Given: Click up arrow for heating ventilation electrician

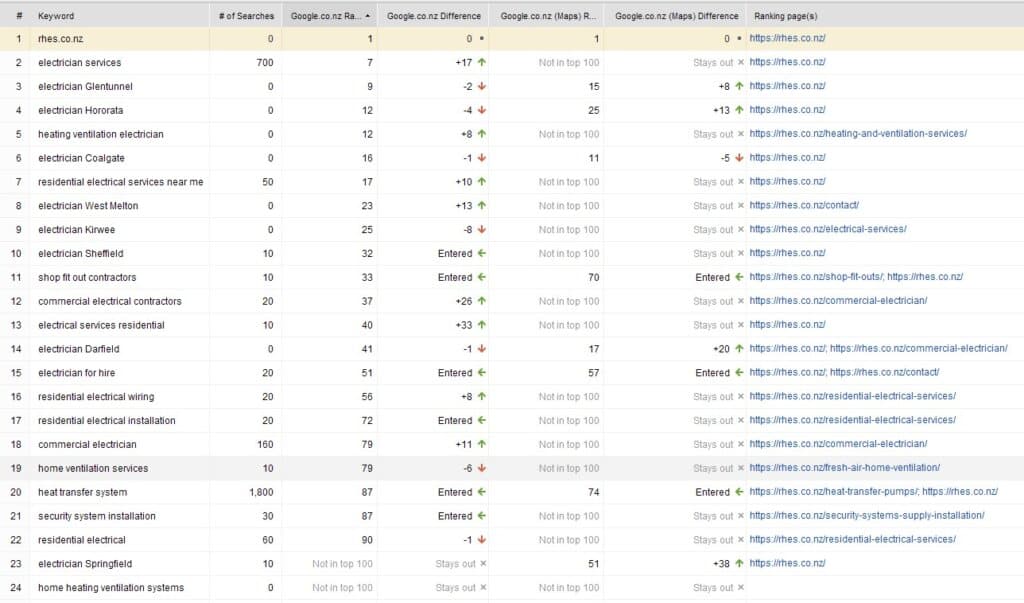Looking at the screenshot, I should [482, 134].
